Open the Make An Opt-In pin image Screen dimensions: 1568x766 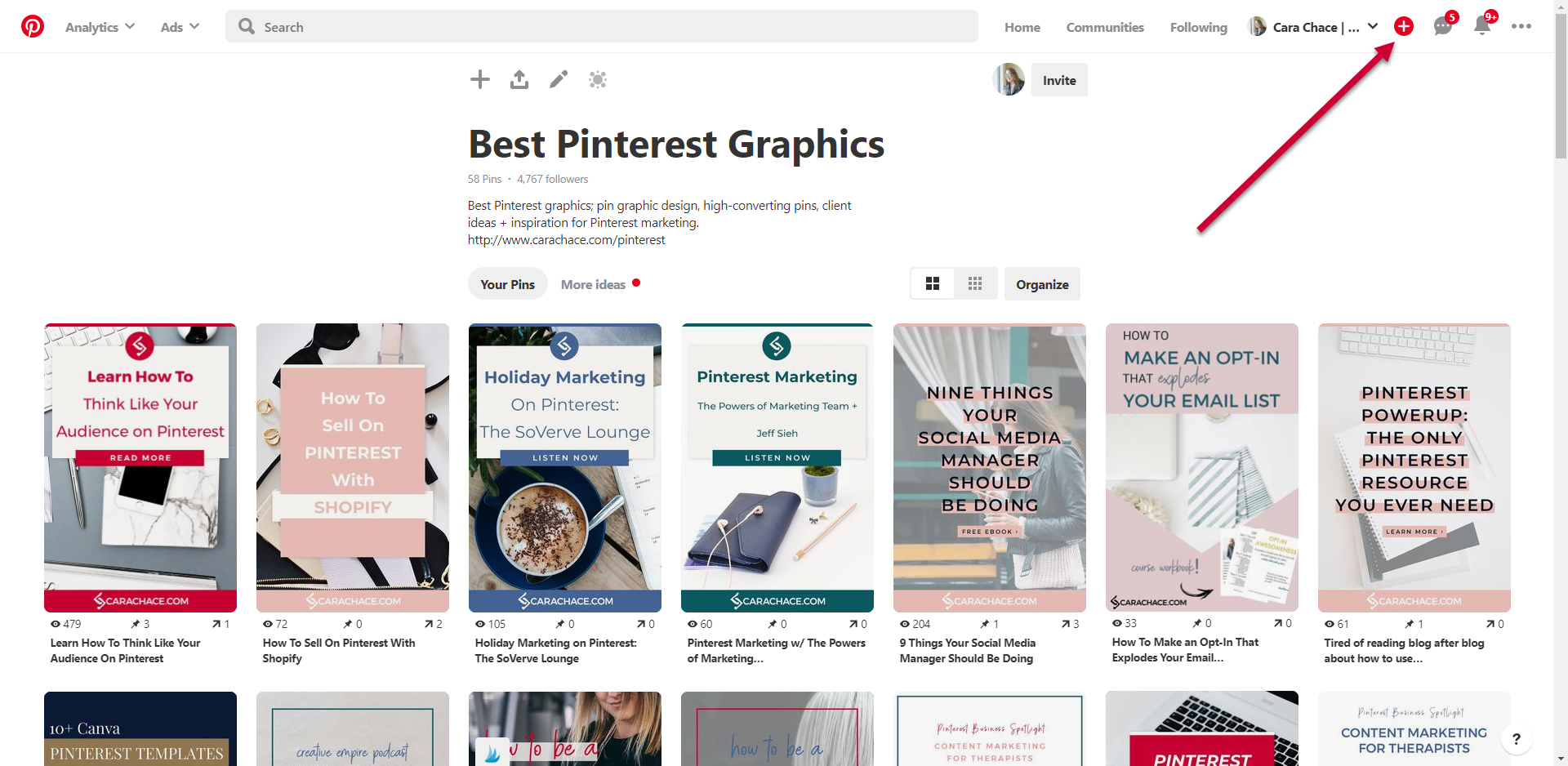pyautogui.click(x=1202, y=468)
